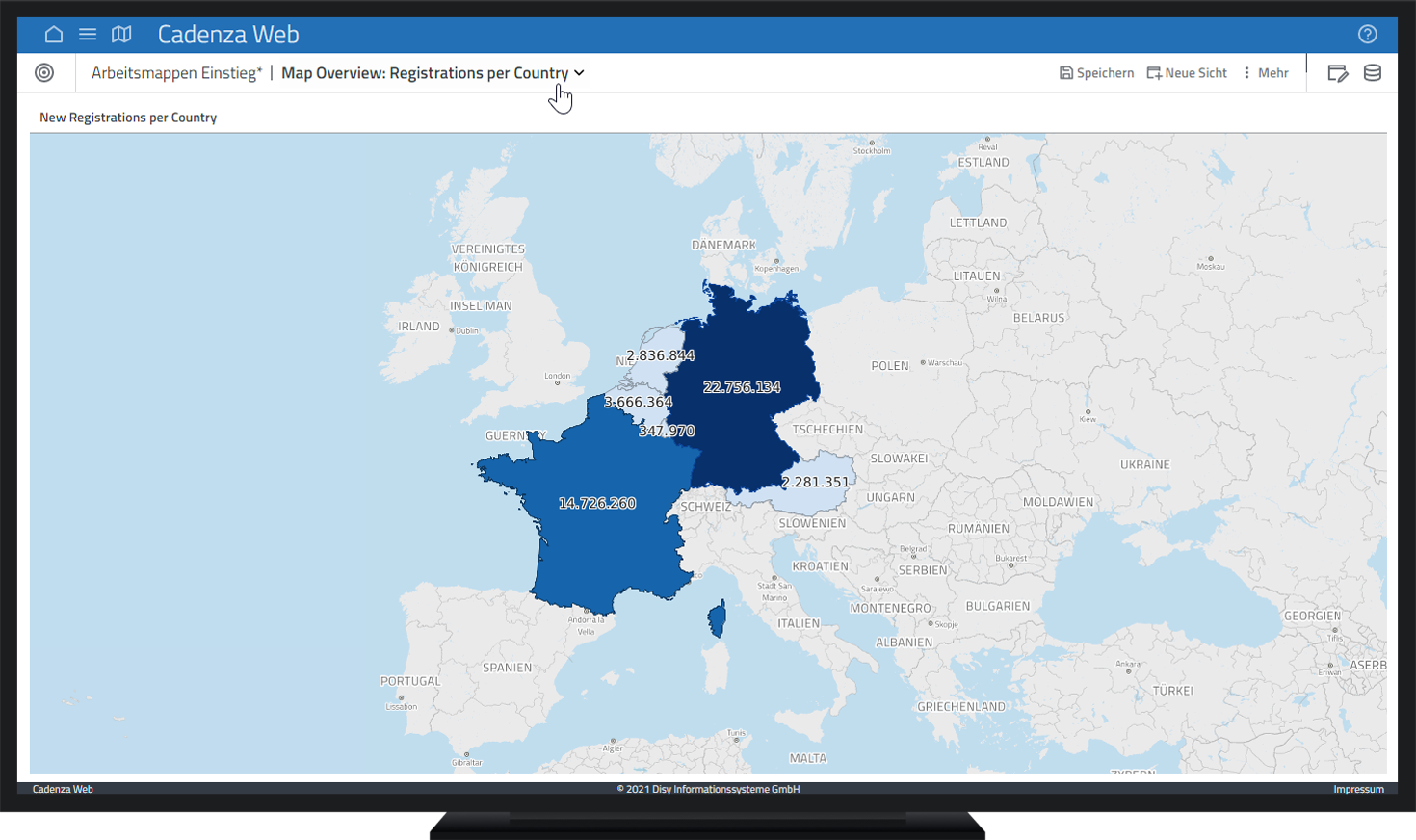Select the Luxembourg label 347.970
The image size is (1416, 840).
(x=667, y=431)
